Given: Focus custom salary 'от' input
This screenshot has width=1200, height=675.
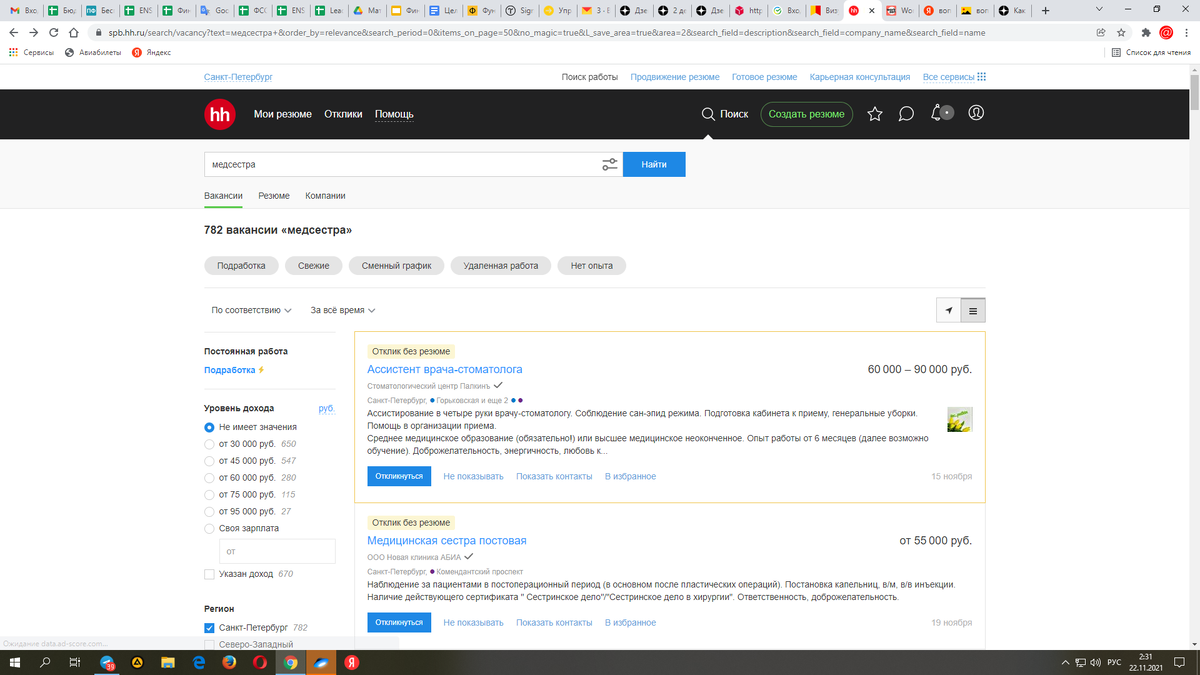Looking at the screenshot, I should pyautogui.click(x=277, y=551).
